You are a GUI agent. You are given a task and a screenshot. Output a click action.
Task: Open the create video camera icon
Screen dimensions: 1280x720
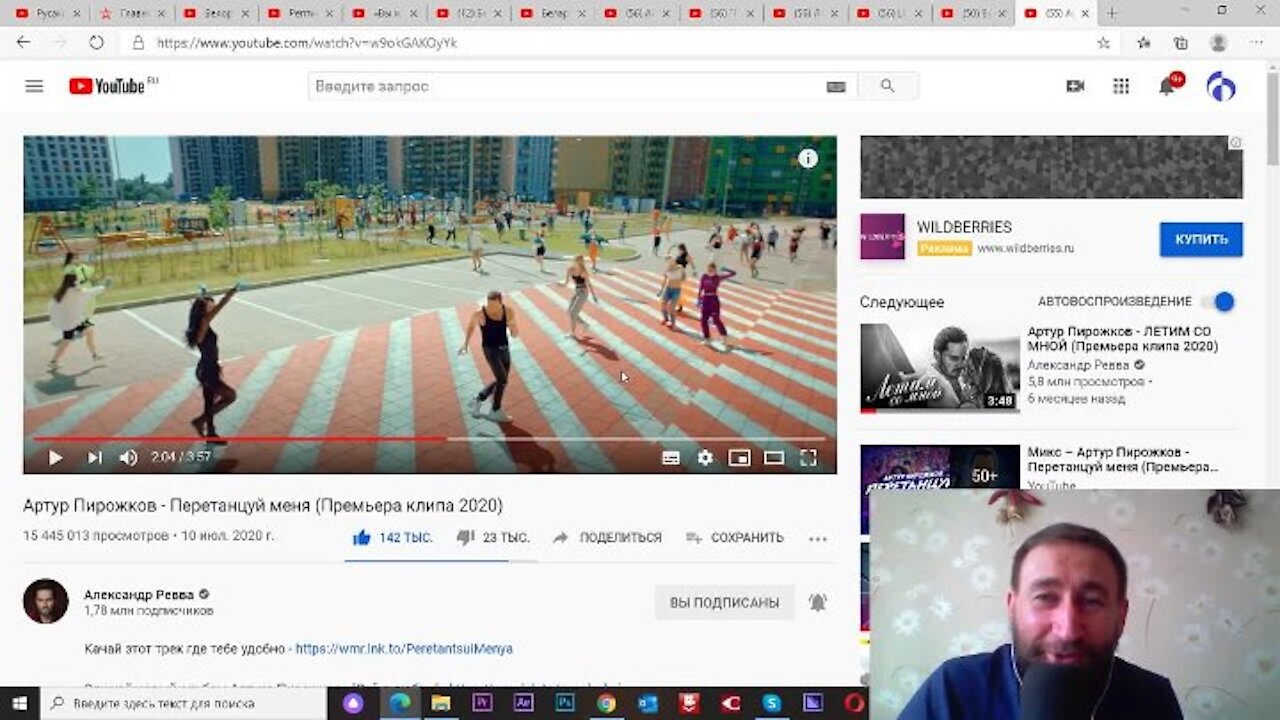(1075, 86)
